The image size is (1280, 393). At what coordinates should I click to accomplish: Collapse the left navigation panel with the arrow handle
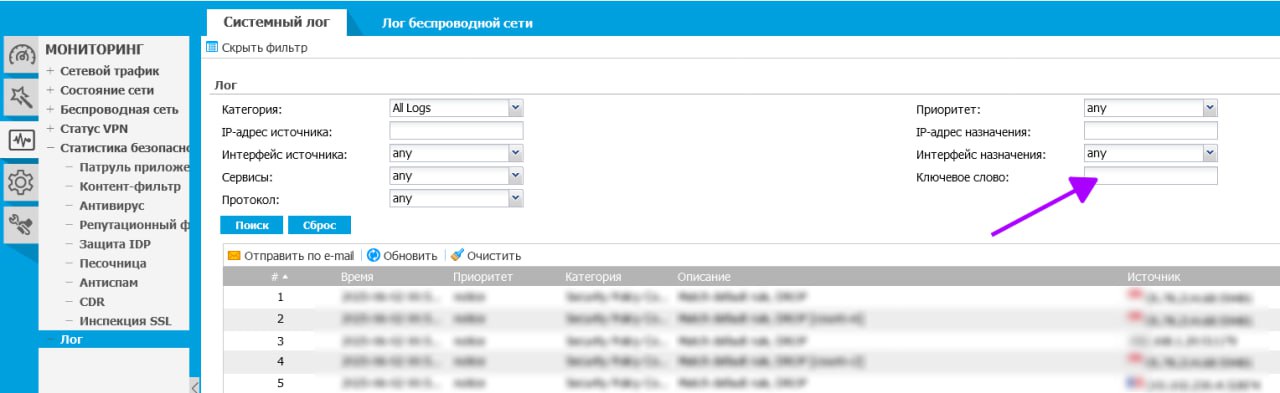pyautogui.click(x=194, y=386)
